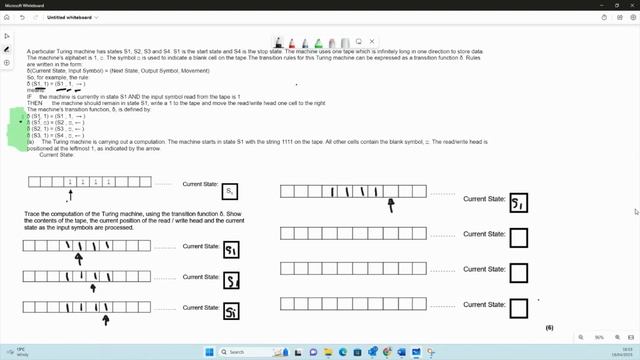Image resolution: width=640 pixels, height=360 pixels.
Task: Open File Explorer from taskbar
Action: pyautogui.click(x=328, y=352)
